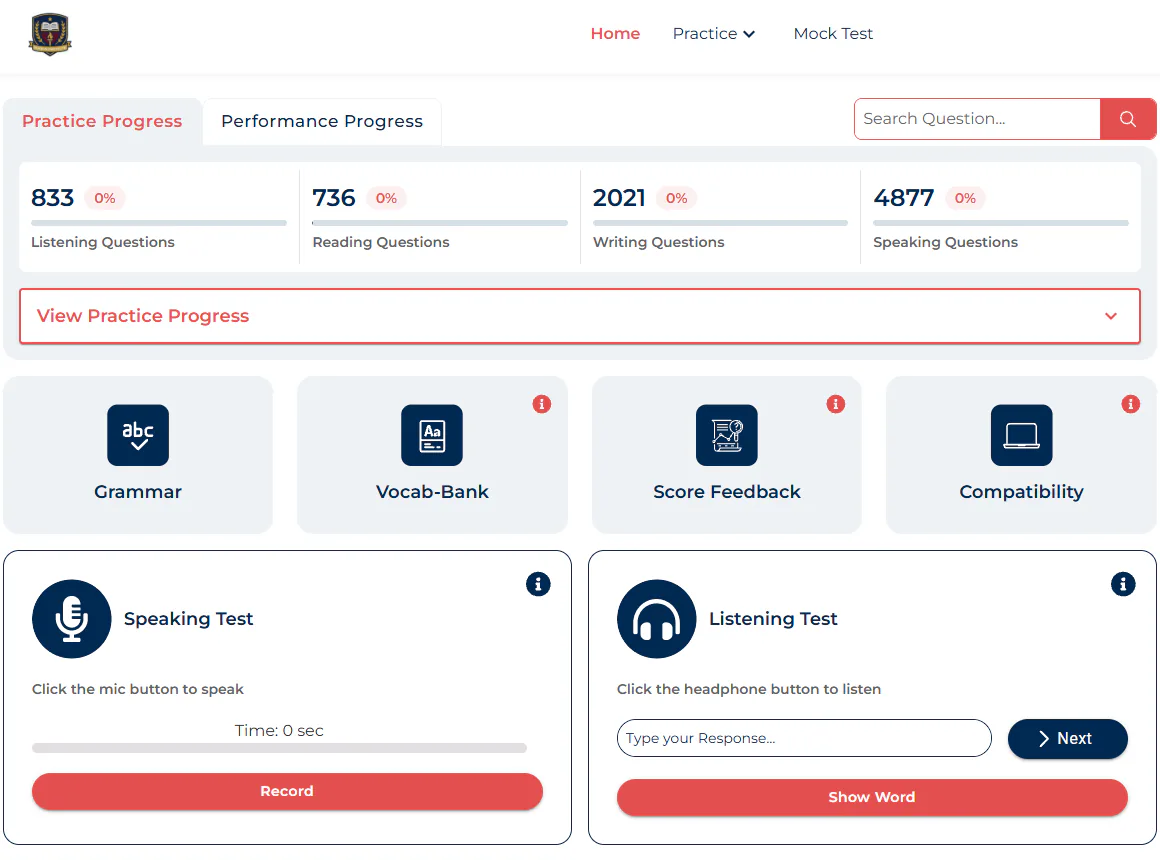The width and height of the screenshot is (1160, 860).
Task: Go to the Home page
Action: pyautogui.click(x=615, y=33)
